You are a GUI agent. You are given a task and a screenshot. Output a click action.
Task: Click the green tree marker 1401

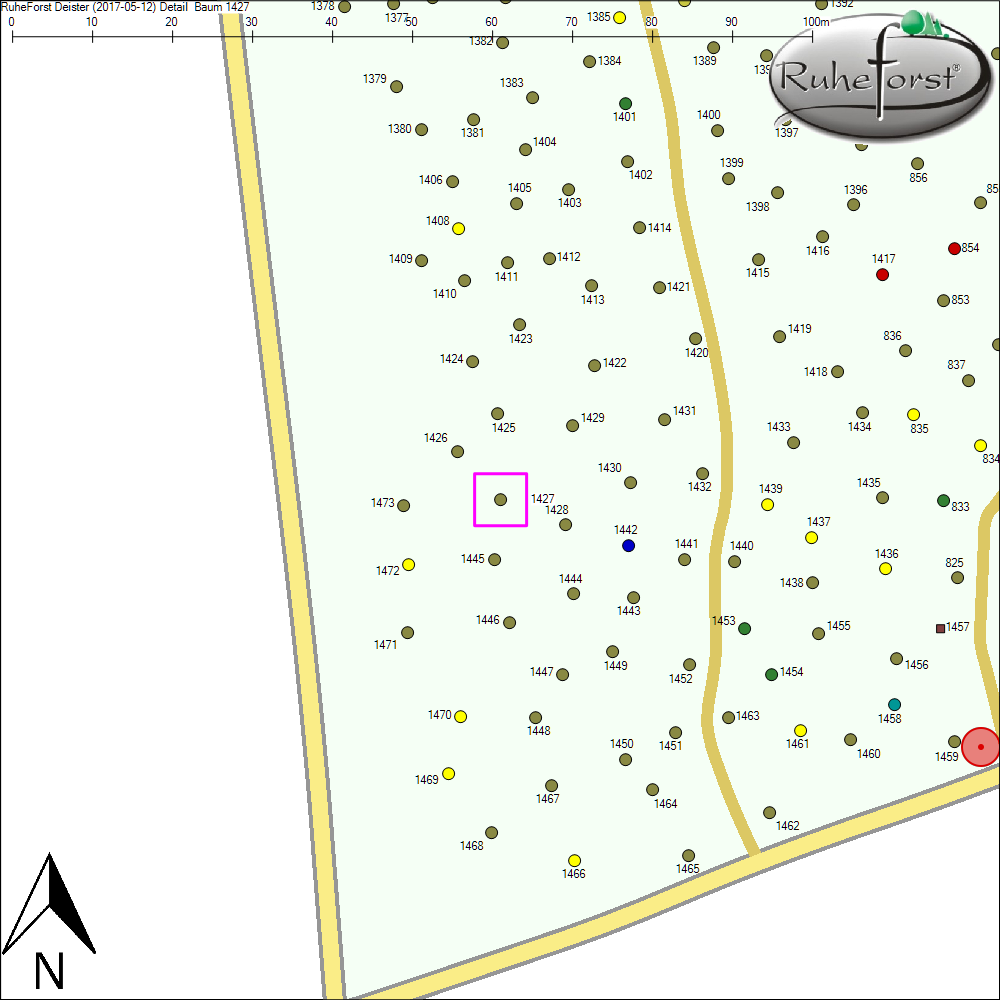point(625,103)
